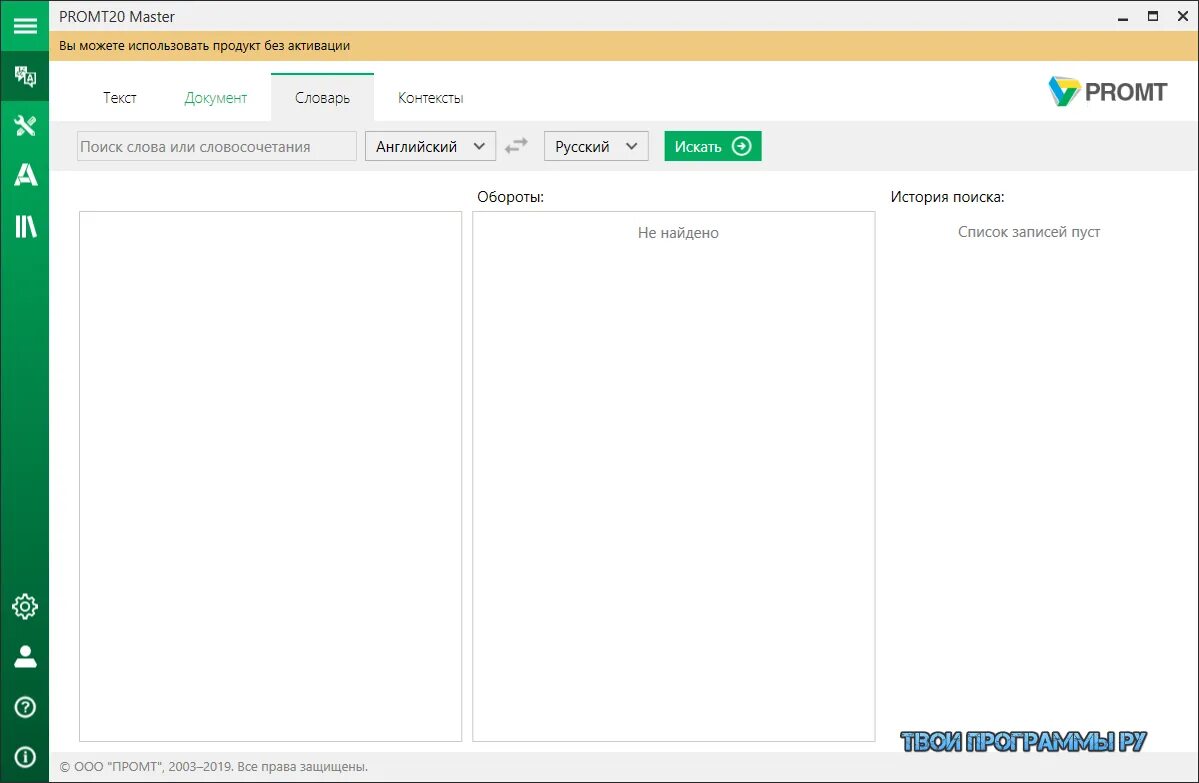Open the library books icon in sidebar
Viewport: 1199px width, 783px height.
tap(24, 226)
